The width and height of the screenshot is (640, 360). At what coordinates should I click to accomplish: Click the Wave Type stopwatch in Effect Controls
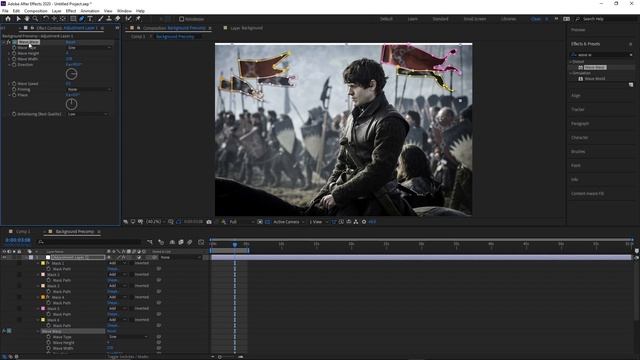click(14, 48)
